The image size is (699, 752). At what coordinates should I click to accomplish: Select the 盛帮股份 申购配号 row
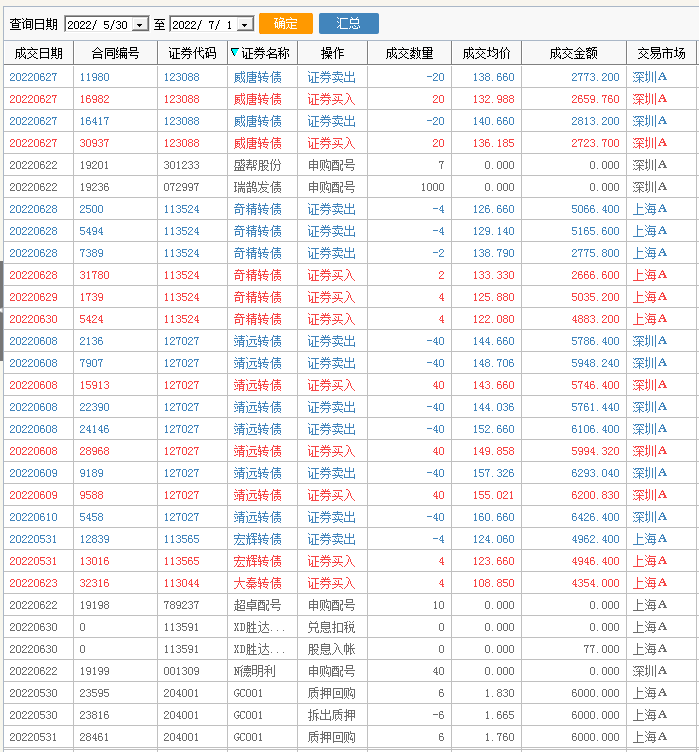click(x=350, y=165)
